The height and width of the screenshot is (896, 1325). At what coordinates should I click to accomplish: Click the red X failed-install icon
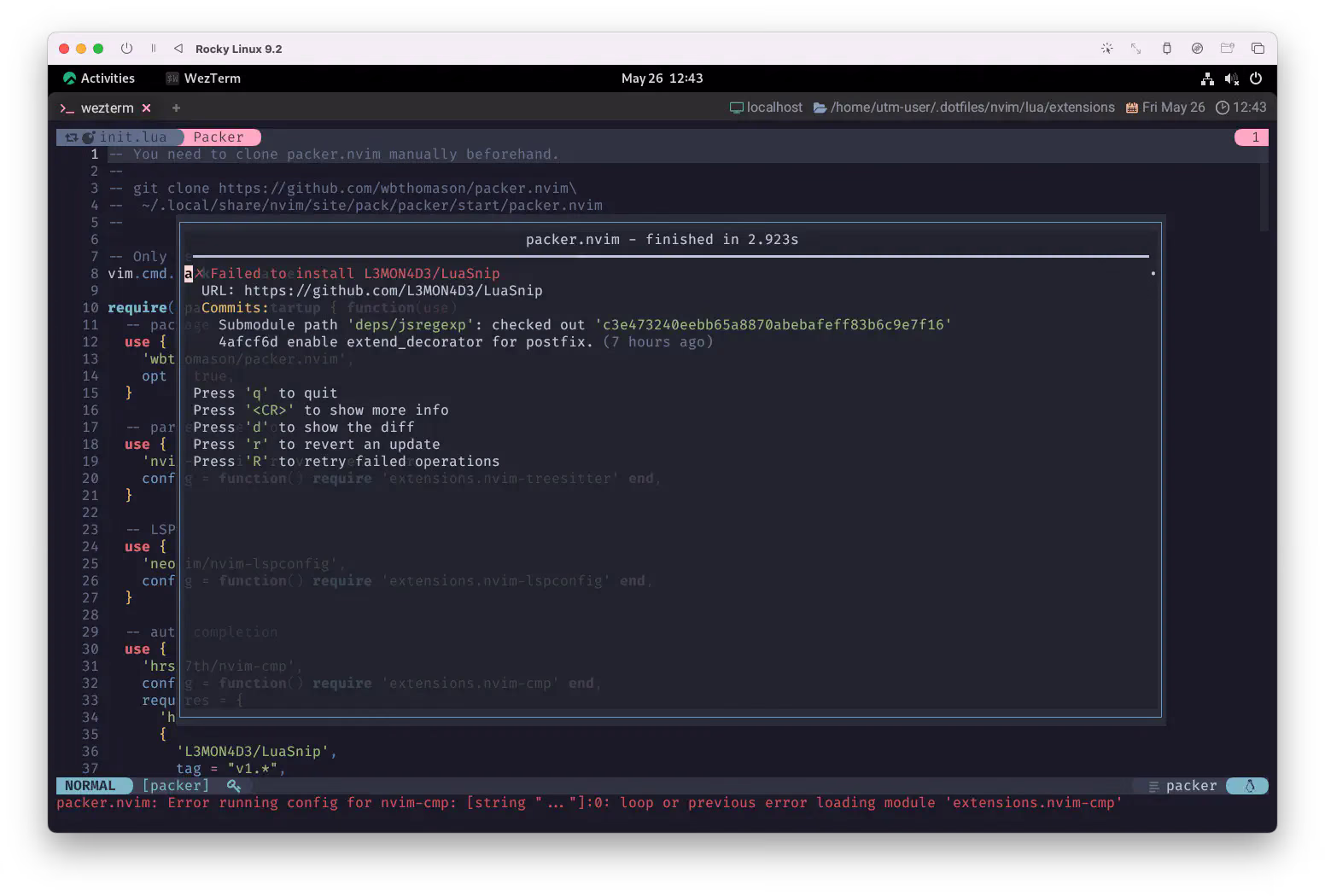point(199,273)
